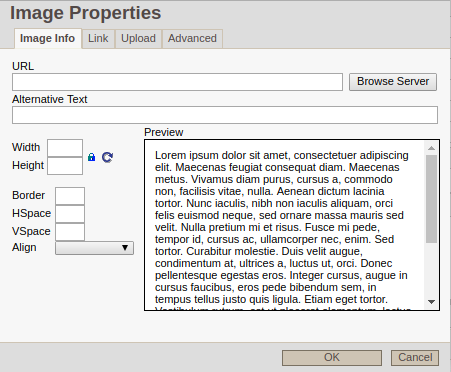Open the Advanced tab
Image resolution: width=451 pixels, height=372 pixels.
[x=192, y=38]
